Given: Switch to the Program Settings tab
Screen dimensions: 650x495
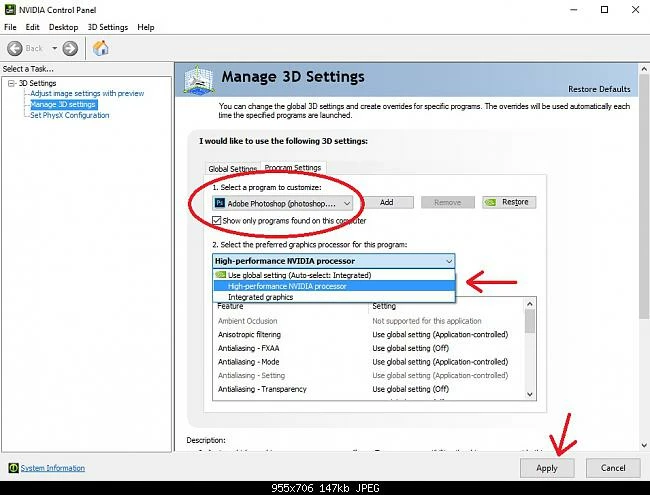Looking at the screenshot, I should [x=293, y=167].
